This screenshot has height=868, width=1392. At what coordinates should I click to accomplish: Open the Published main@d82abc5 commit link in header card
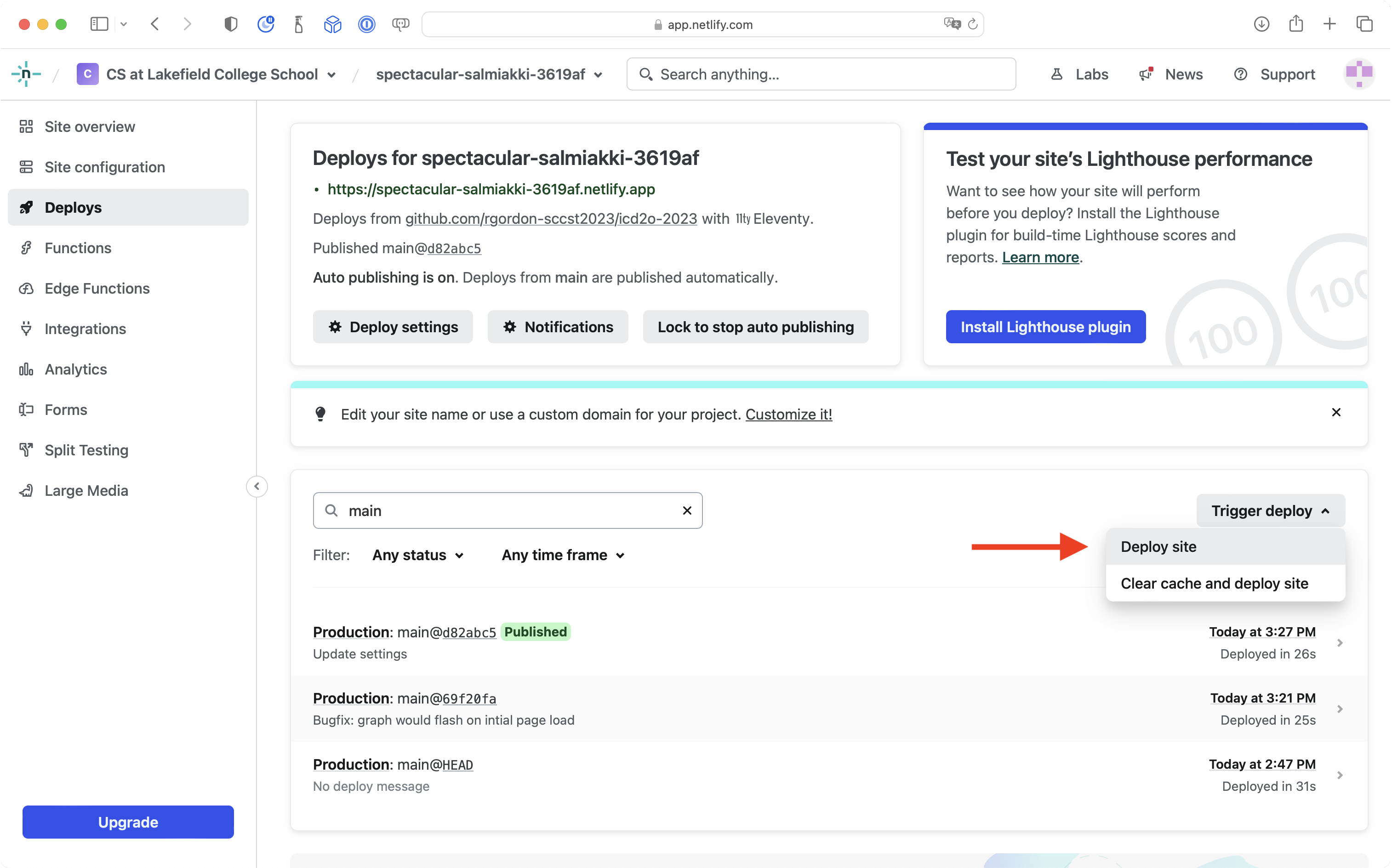[x=454, y=248]
